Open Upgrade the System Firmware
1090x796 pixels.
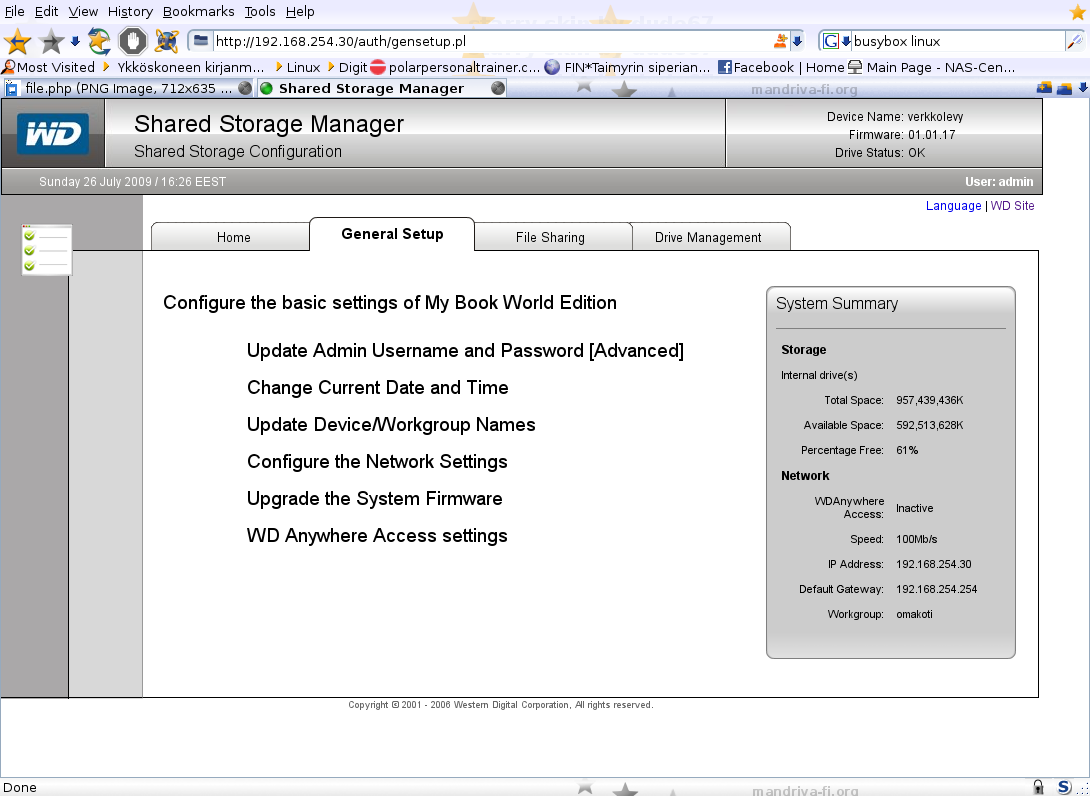click(x=374, y=498)
